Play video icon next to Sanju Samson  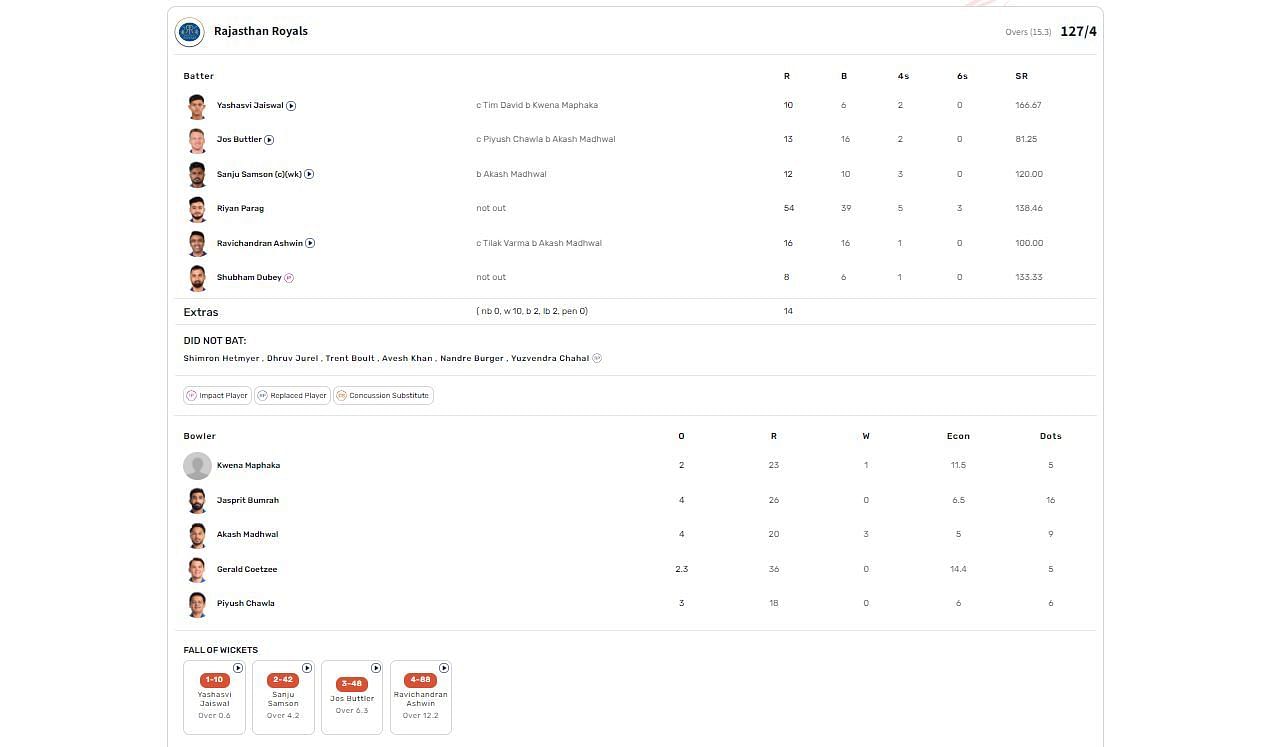tap(309, 174)
